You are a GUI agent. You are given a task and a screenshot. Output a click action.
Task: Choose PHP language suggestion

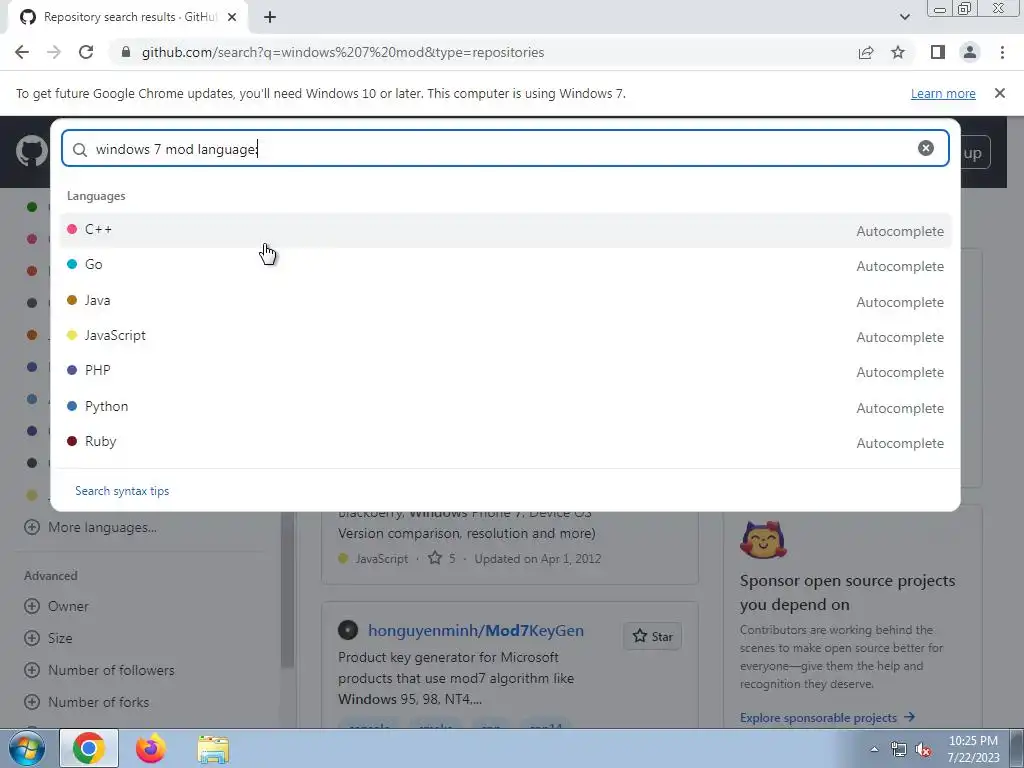(505, 371)
